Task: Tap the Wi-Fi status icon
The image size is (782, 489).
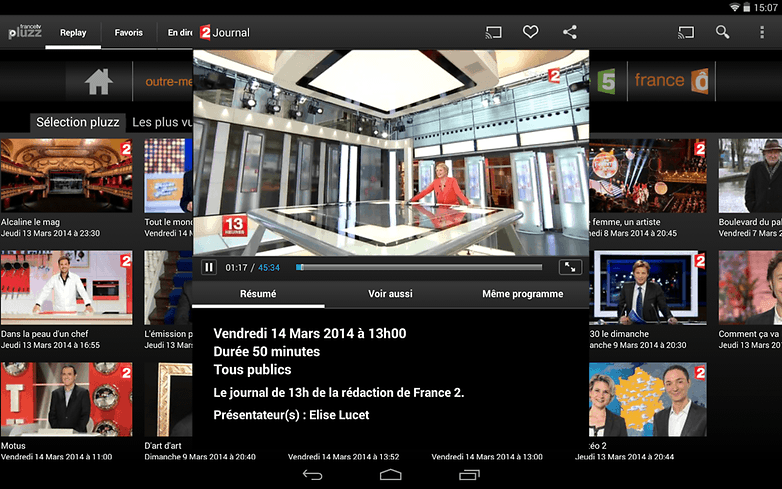Action: coord(734,7)
